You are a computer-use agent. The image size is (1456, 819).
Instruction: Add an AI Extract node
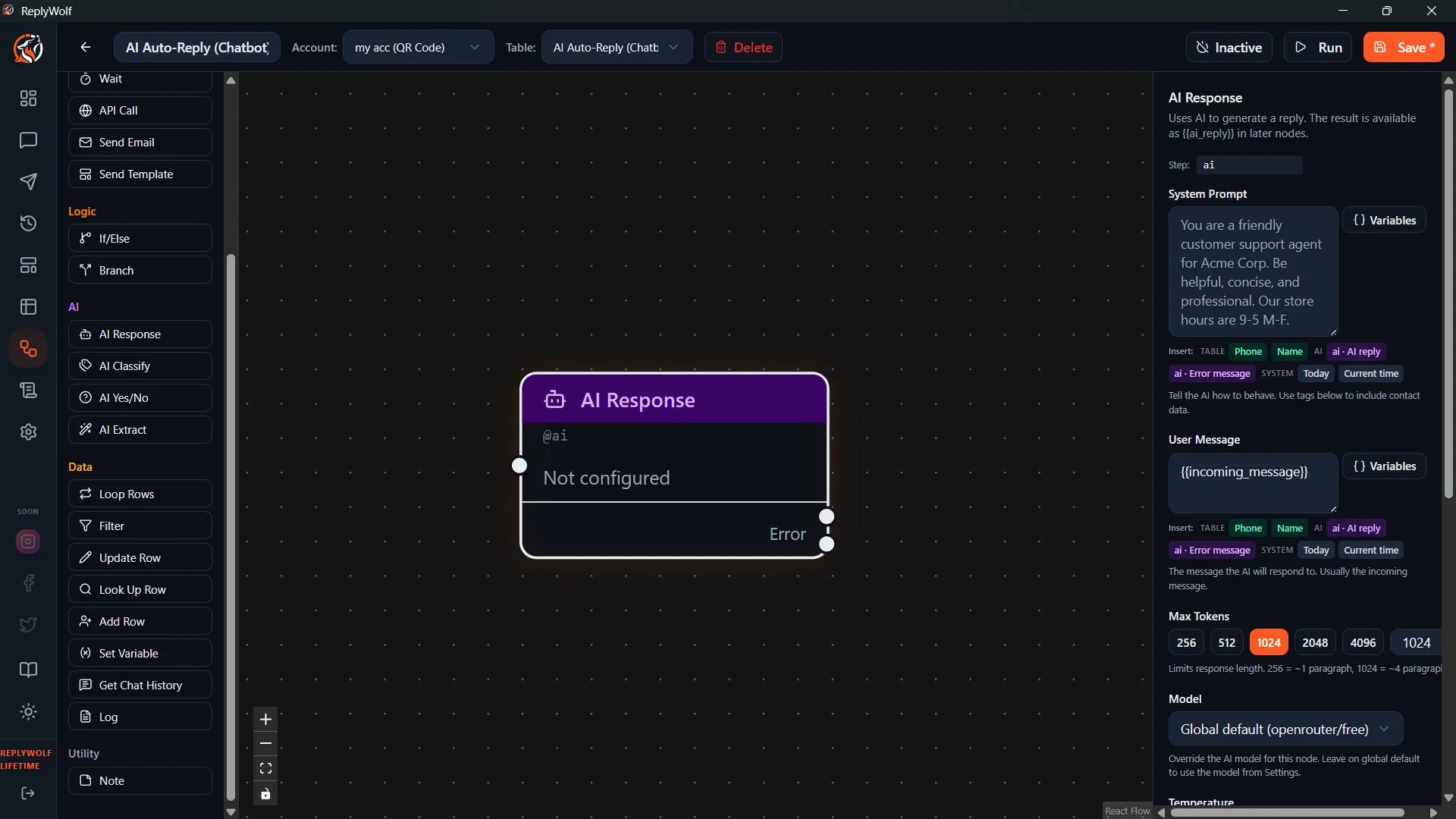tap(140, 430)
